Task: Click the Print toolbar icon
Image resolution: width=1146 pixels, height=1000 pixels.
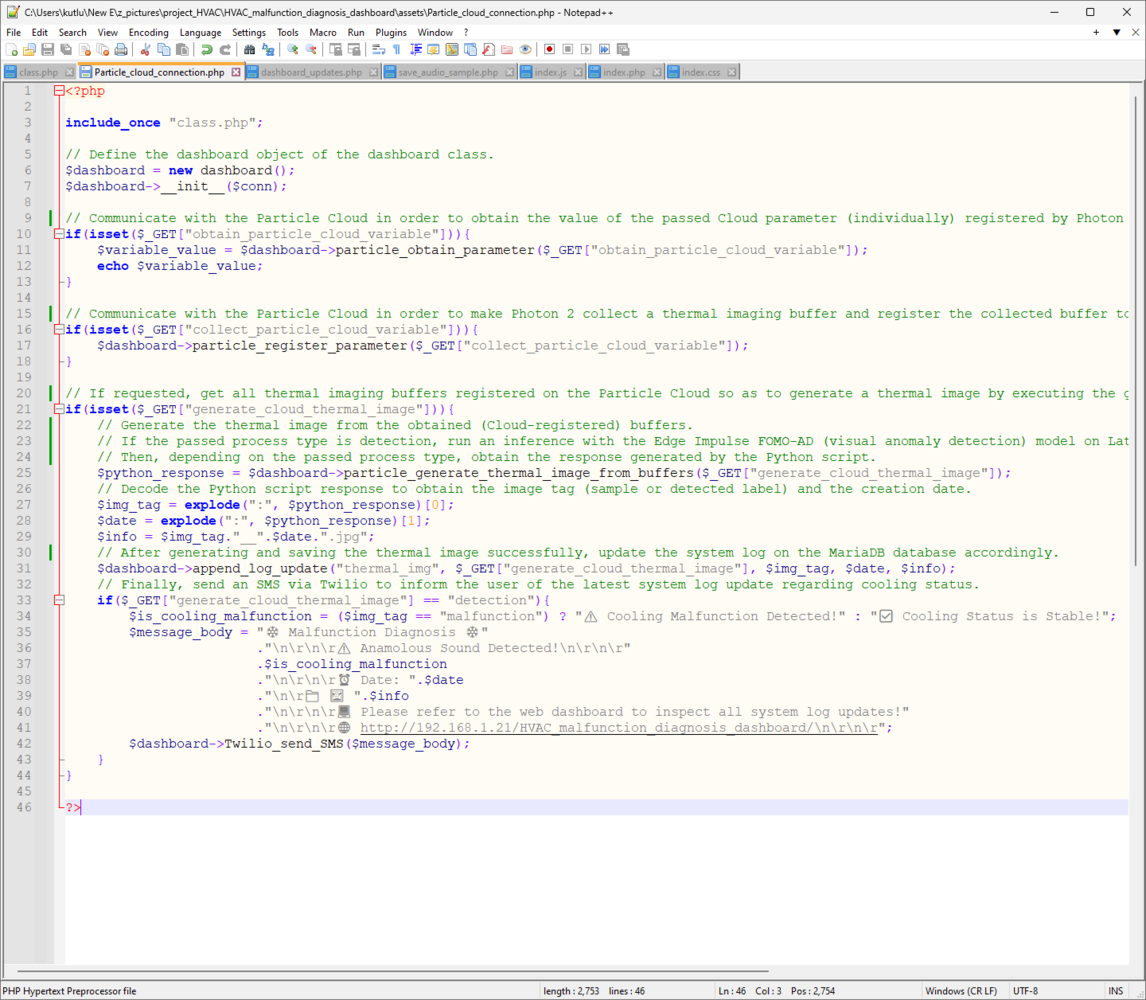Action: pyautogui.click(x=121, y=49)
